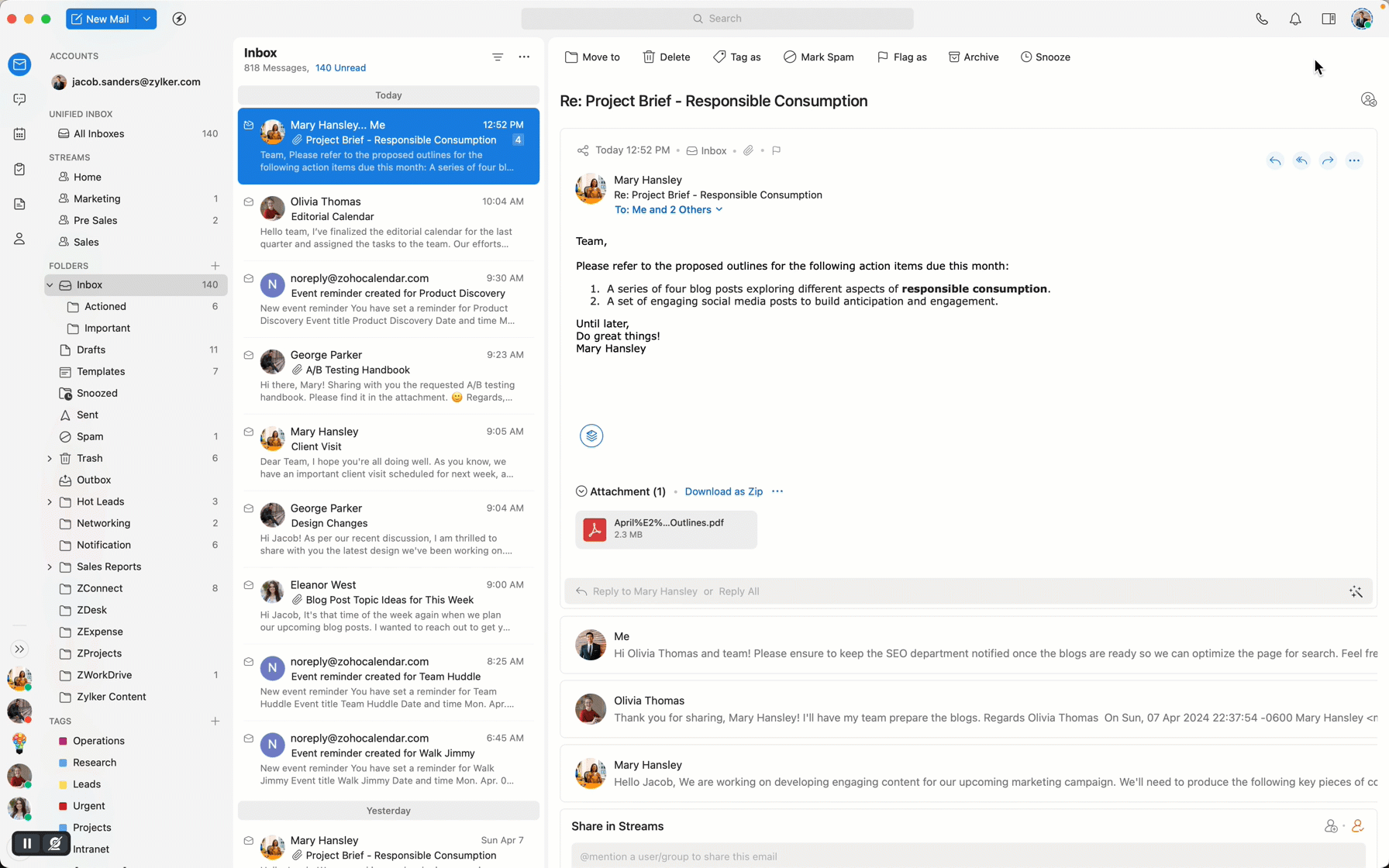
Task: Click the Reply arrow icon
Action: [x=1275, y=160]
